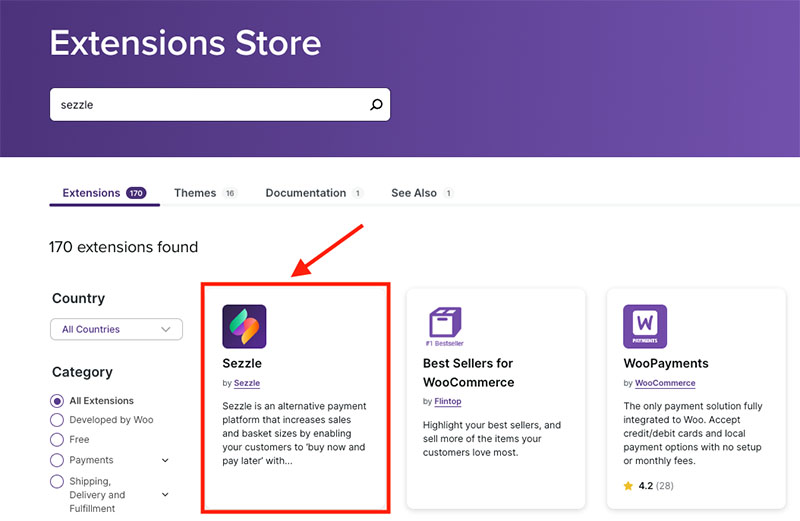This screenshot has width=800, height=521.
Task: Open Best Sellers for WooCommerce title
Action: (468, 373)
